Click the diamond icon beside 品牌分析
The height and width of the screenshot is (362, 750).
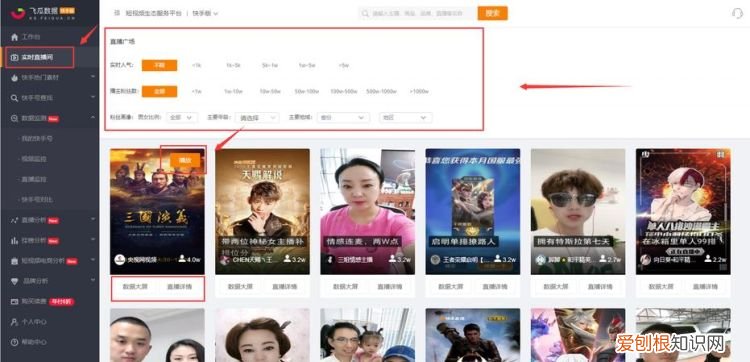[x=14, y=281]
